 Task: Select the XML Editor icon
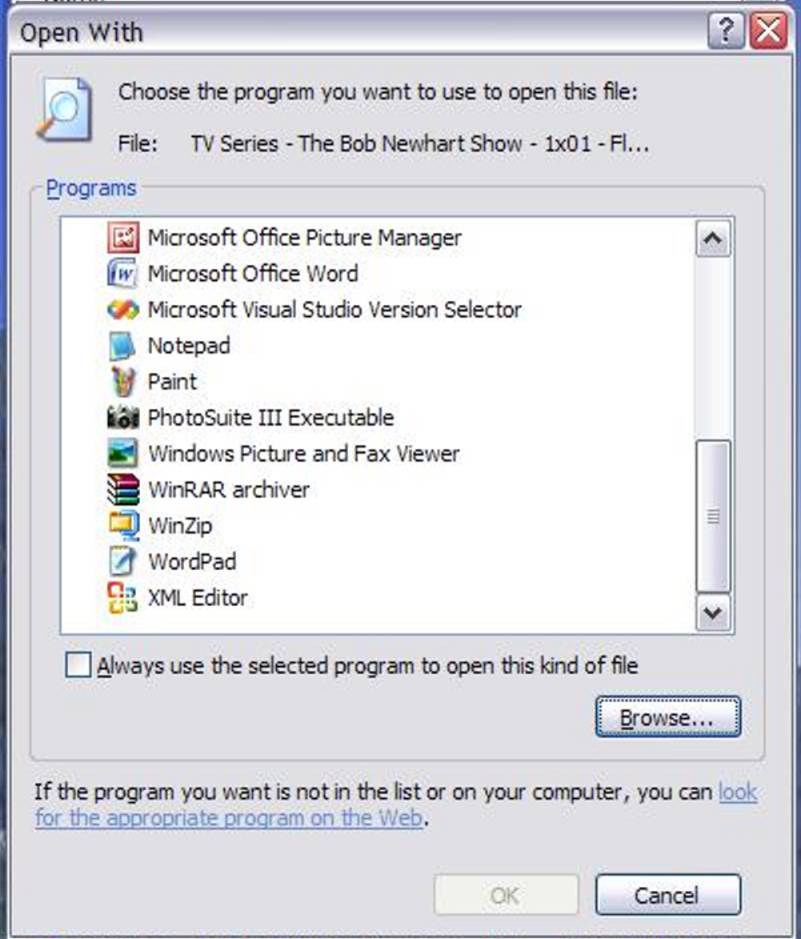(x=123, y=598)
